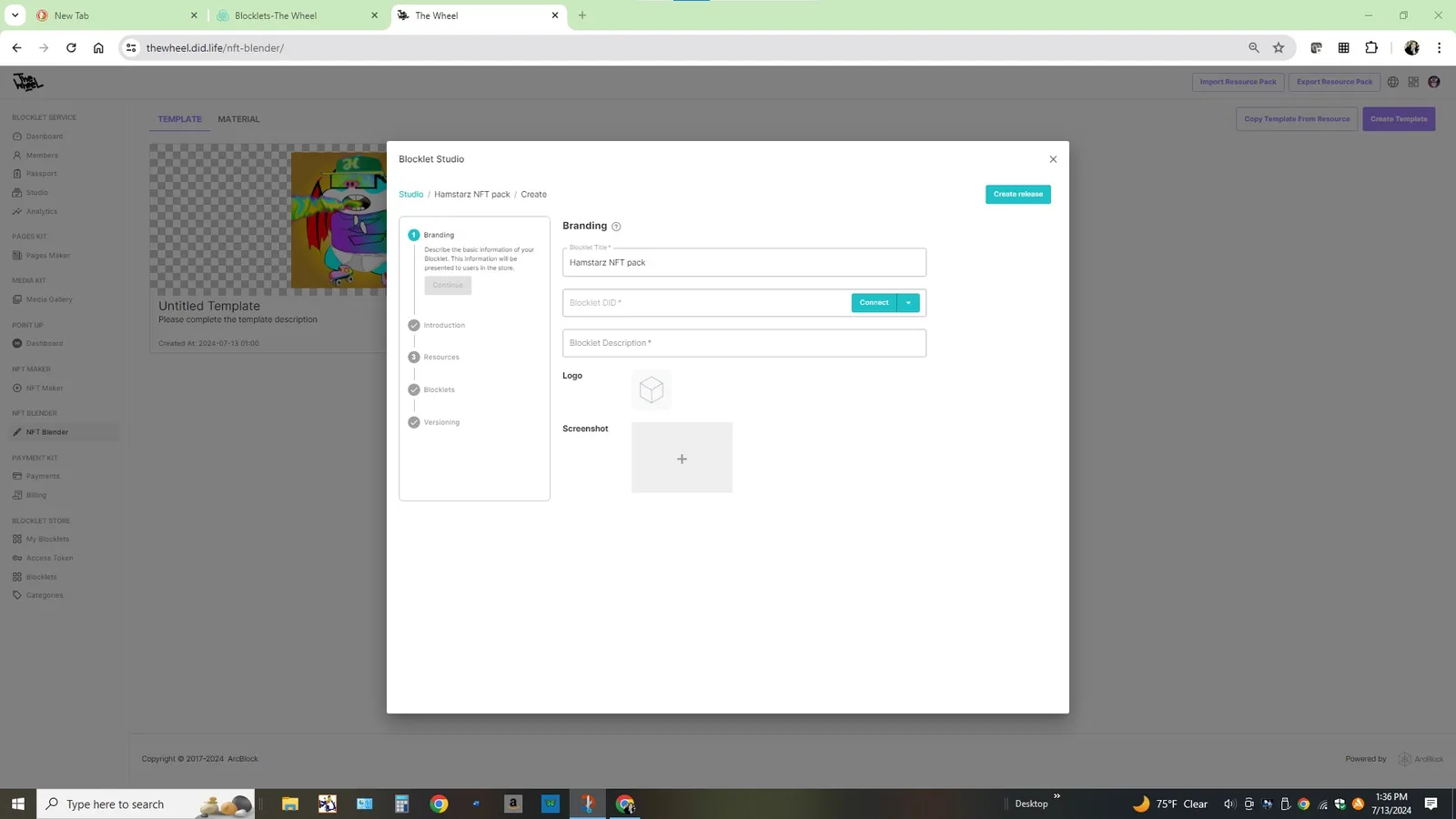
Task: Select NFT Blender in the sidebar
Action: 64,432
